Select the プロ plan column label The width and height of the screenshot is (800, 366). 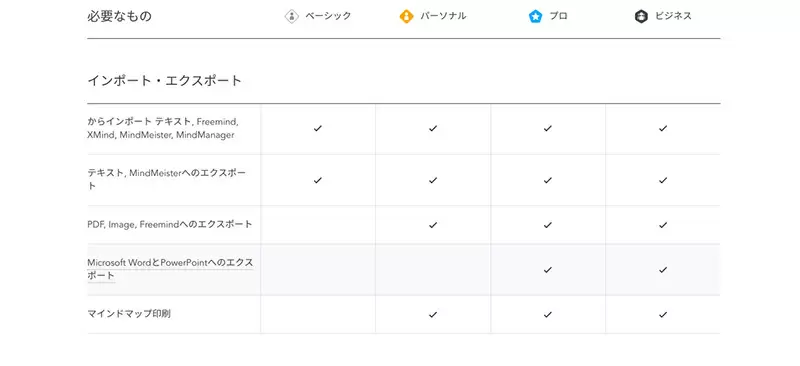coord(558,16)
